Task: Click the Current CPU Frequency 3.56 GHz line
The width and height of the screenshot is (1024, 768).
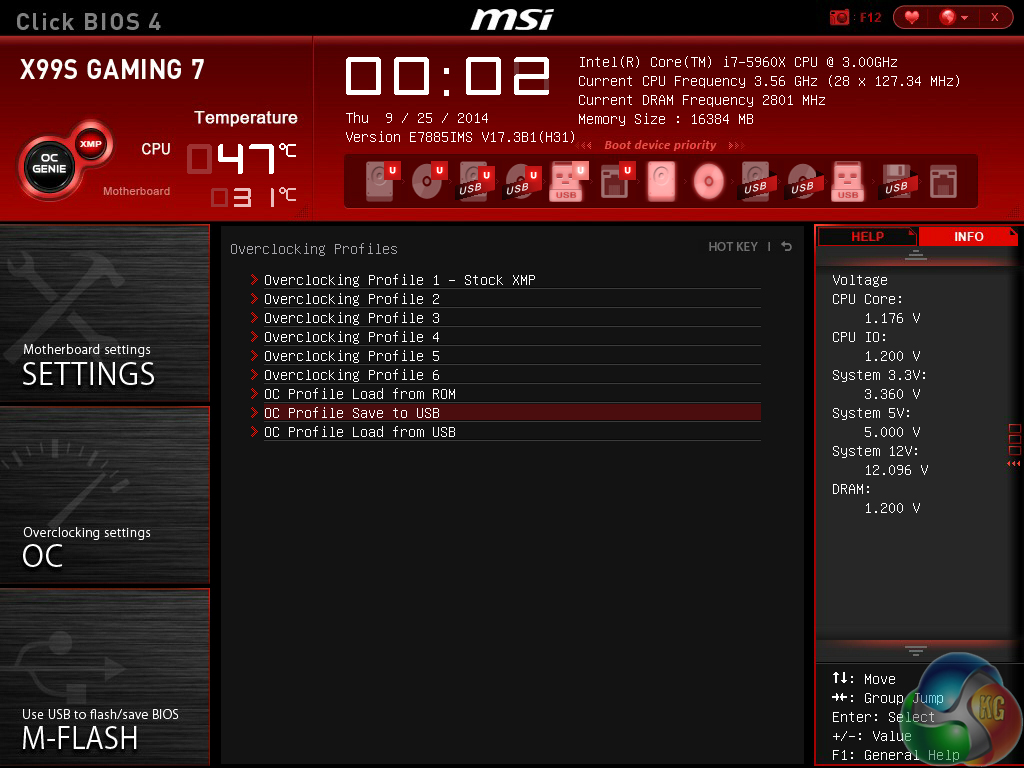Action: [x=769, y=81]
